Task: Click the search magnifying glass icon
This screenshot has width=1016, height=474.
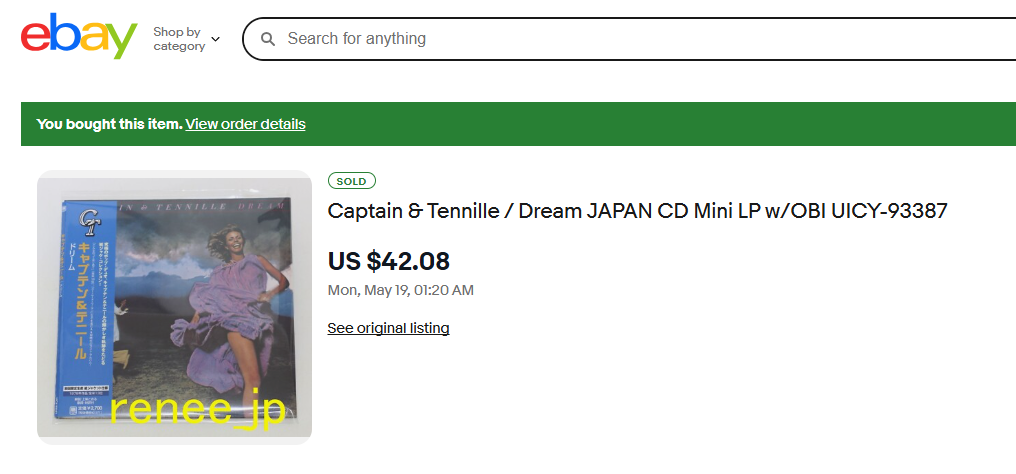Action: [x=268, y=39]
